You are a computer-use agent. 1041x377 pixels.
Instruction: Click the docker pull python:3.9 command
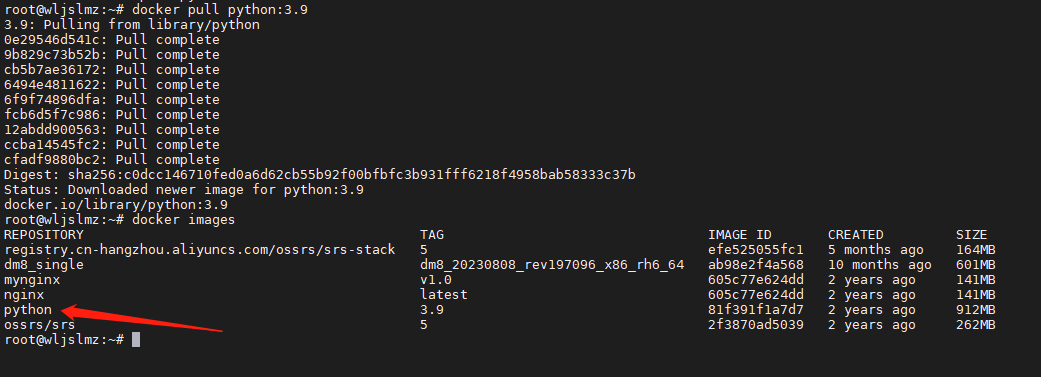click(220, 10)
